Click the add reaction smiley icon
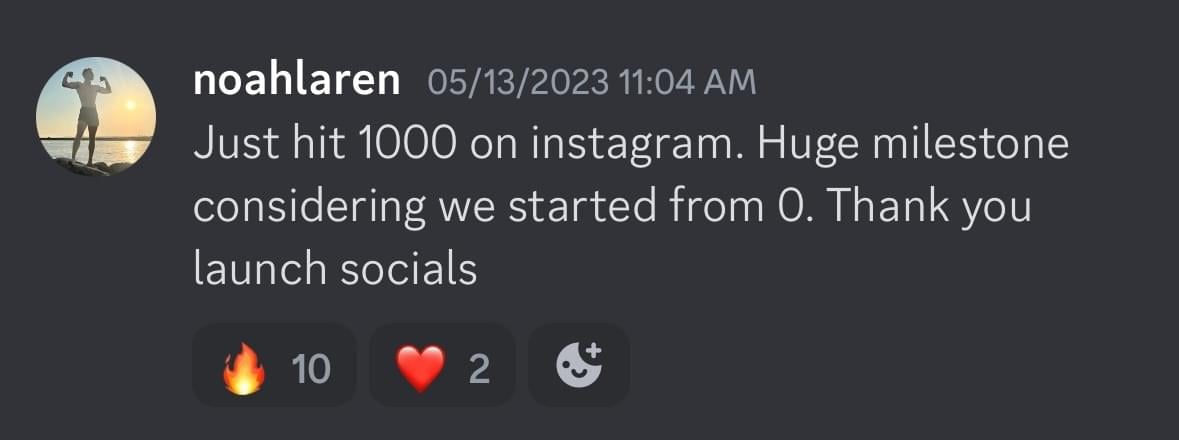The image size is (1179, 440). point(579,366)
